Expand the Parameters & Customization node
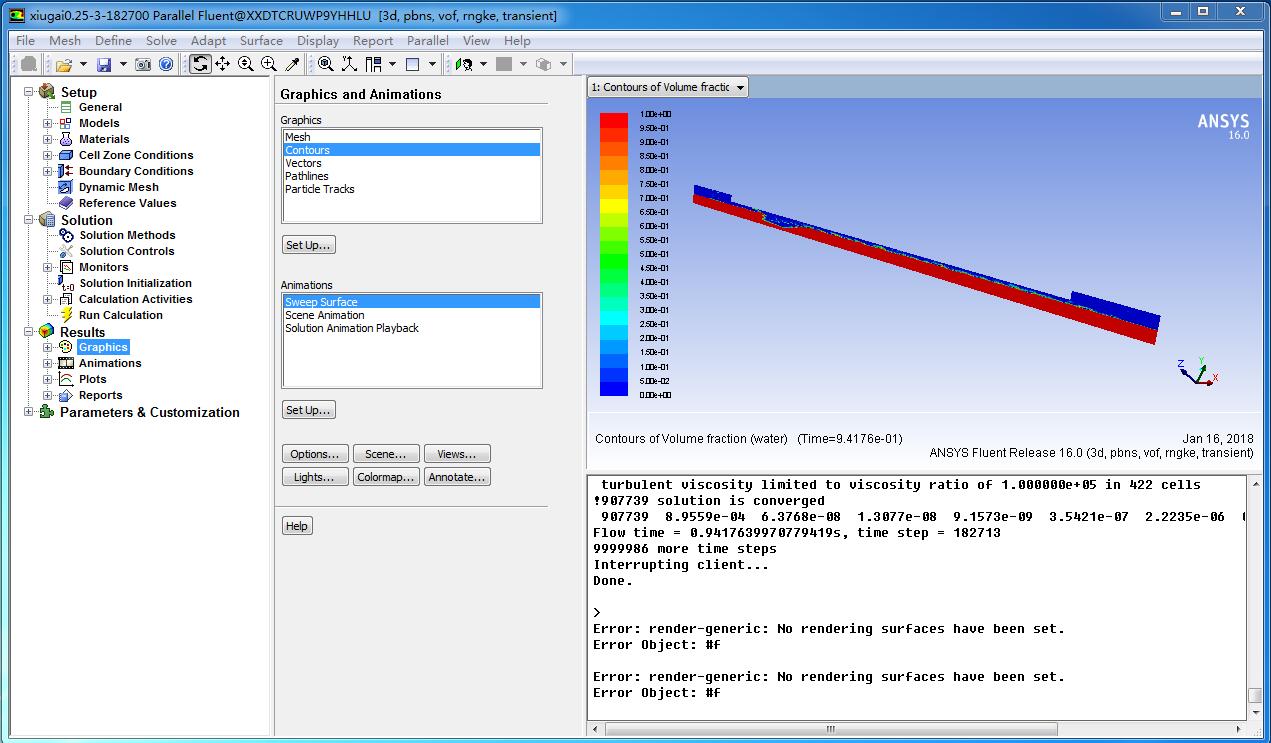 [28, 412]
